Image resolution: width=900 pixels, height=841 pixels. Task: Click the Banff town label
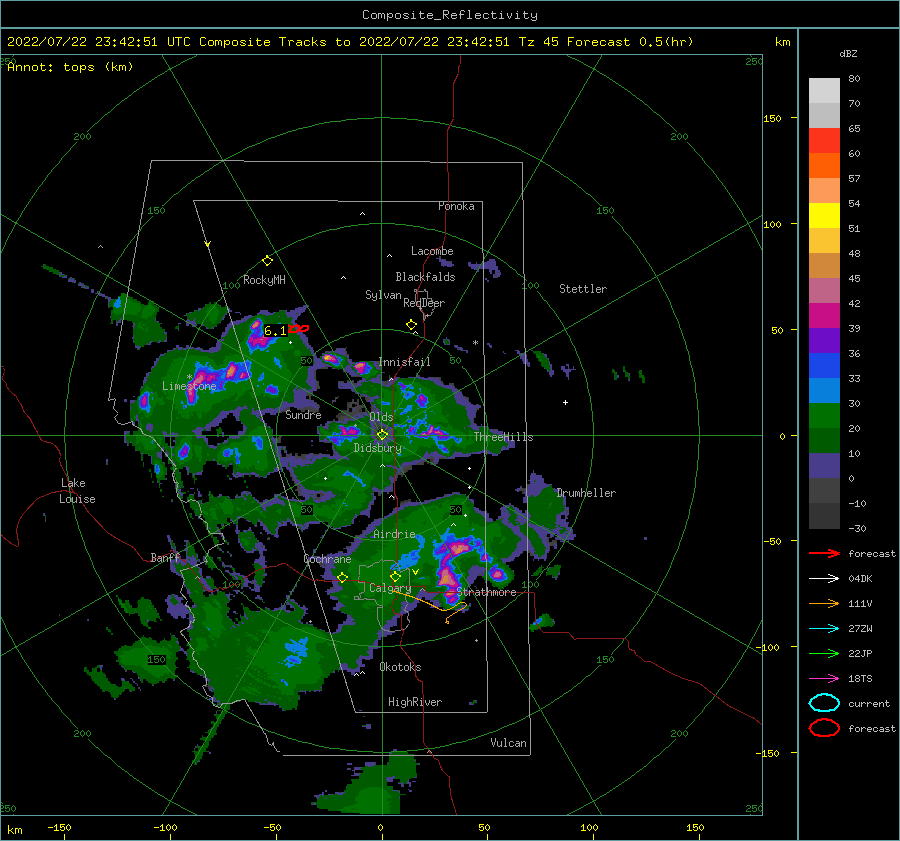pyautogui.click(x=165, y=557)
